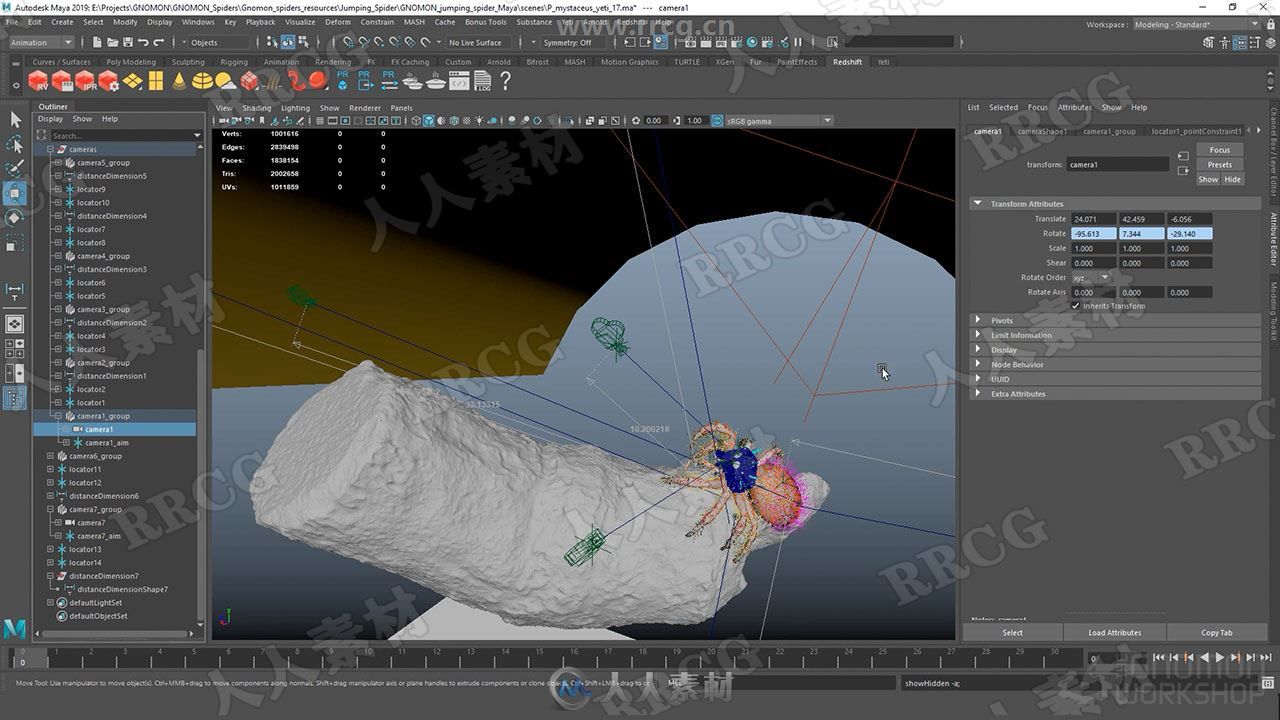
Task: Click the Redshift LOG shelf icon
Action: click(483, 81)
